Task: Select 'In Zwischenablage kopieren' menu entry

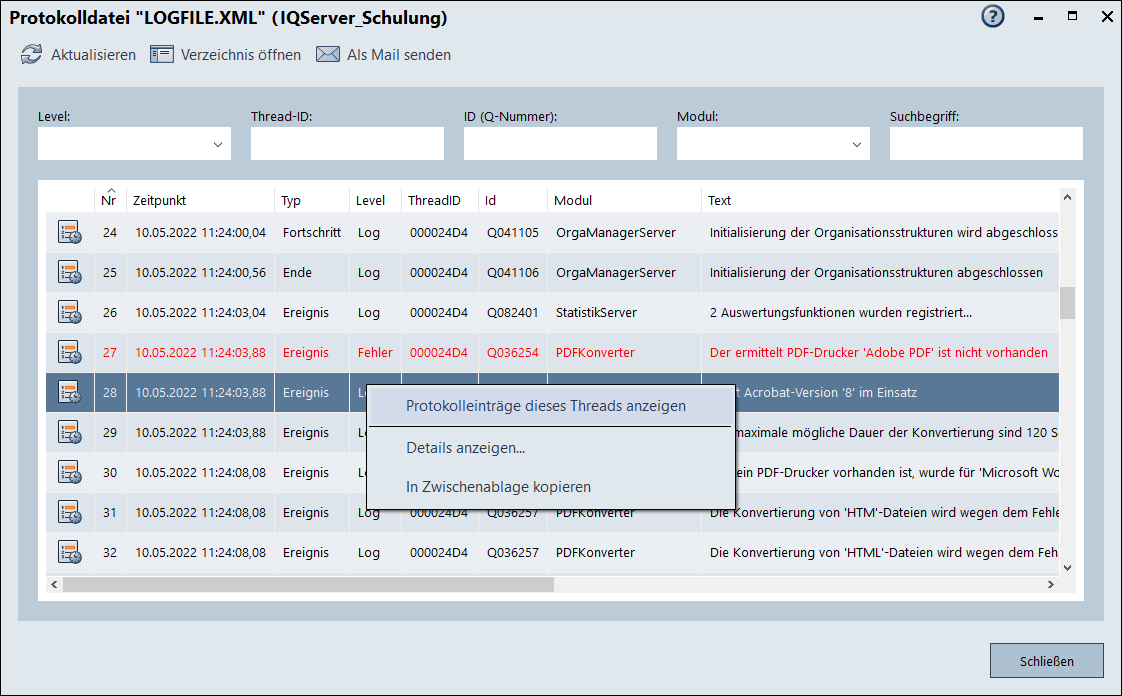Action: click(498, 487)
